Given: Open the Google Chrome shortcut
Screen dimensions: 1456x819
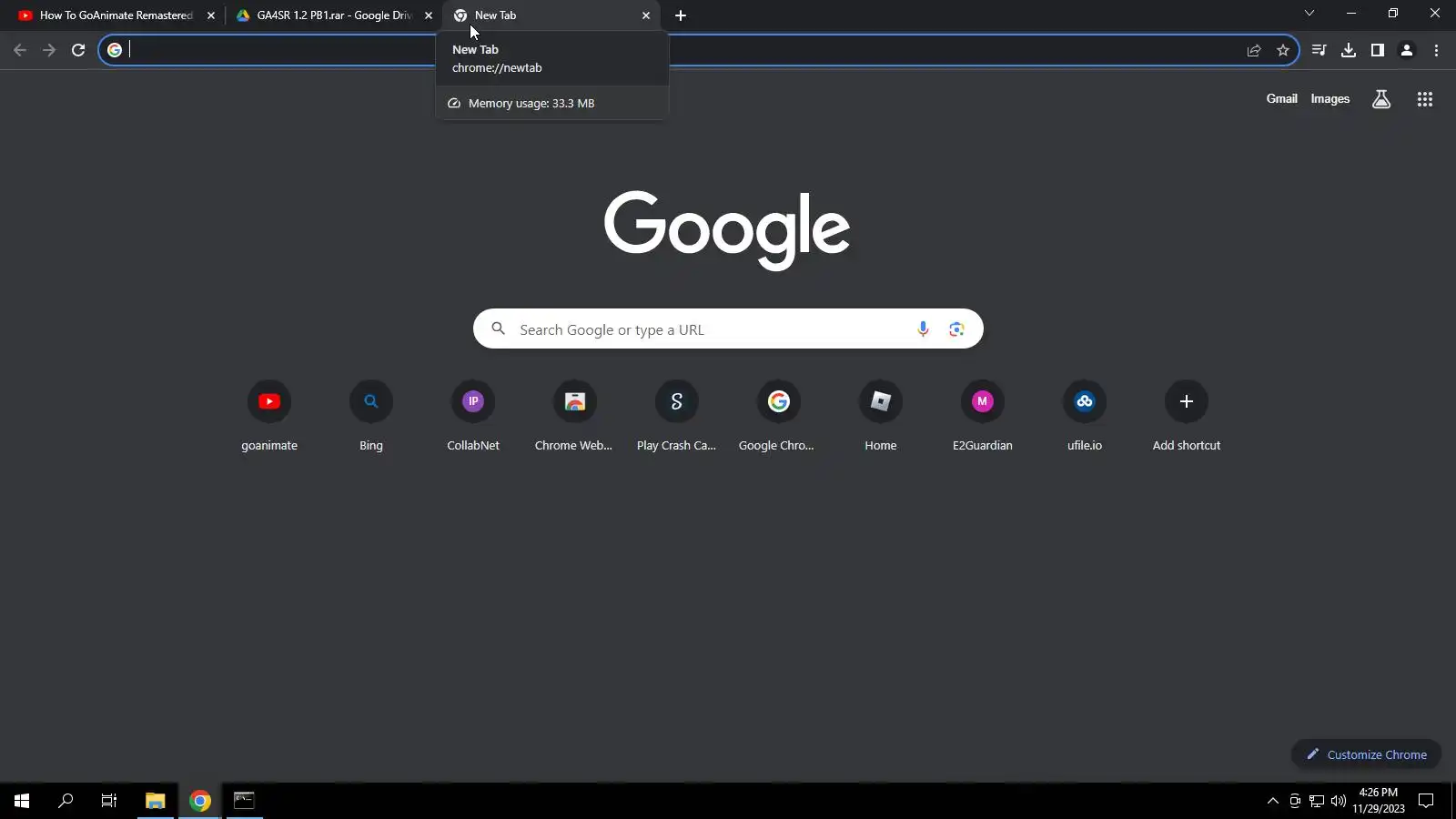Looking at the screenshot, I should pos(779,417).
